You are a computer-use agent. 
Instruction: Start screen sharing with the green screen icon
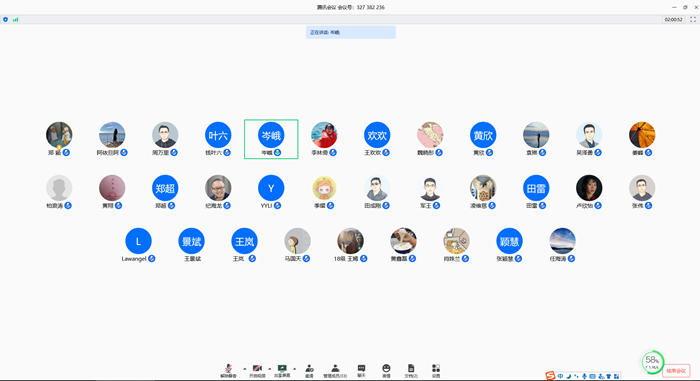pyautogui.click(x=282, y=370)
